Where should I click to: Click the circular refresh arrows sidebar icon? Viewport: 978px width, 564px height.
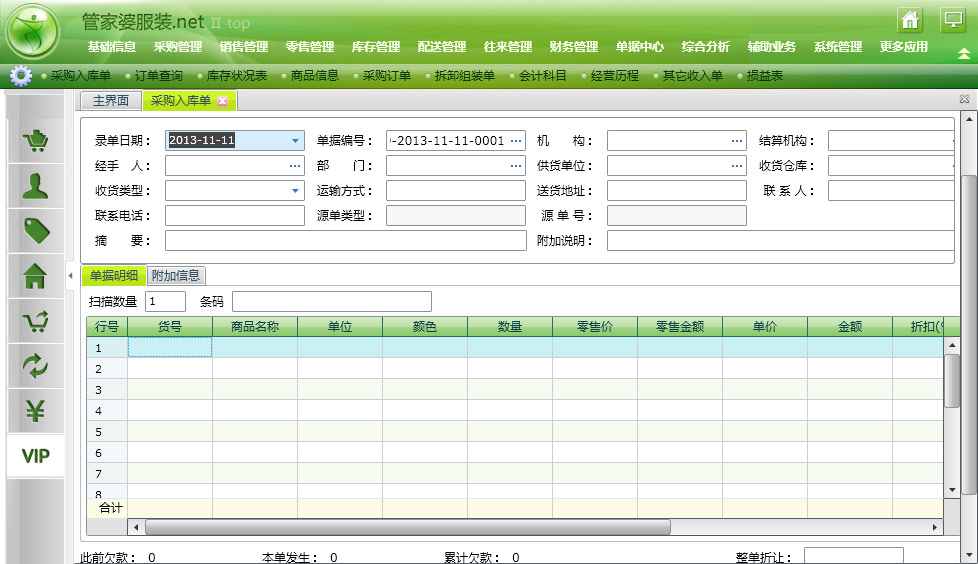(x=36, y=366)
